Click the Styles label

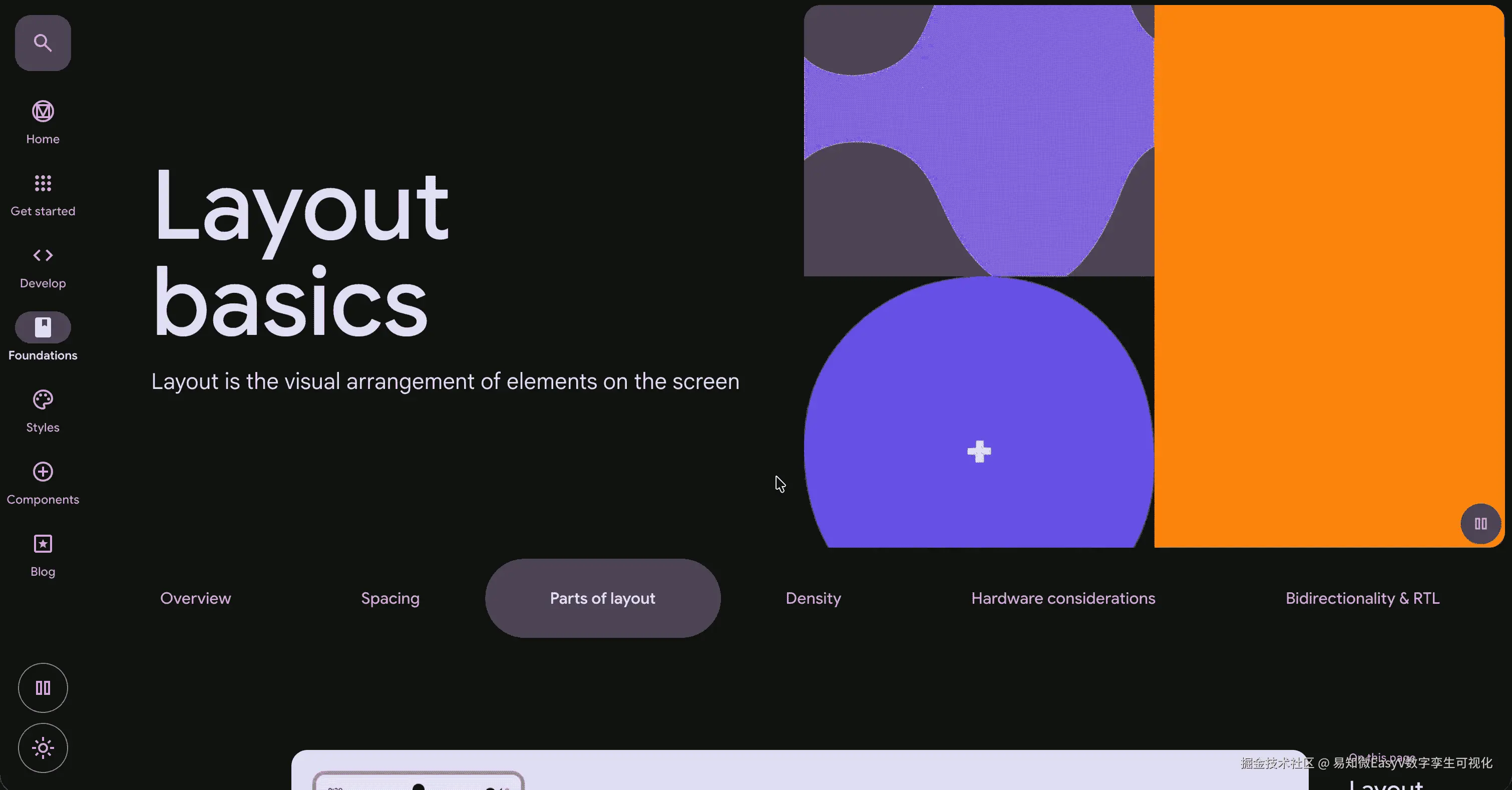pyautogui.click(x=43, y=428)
